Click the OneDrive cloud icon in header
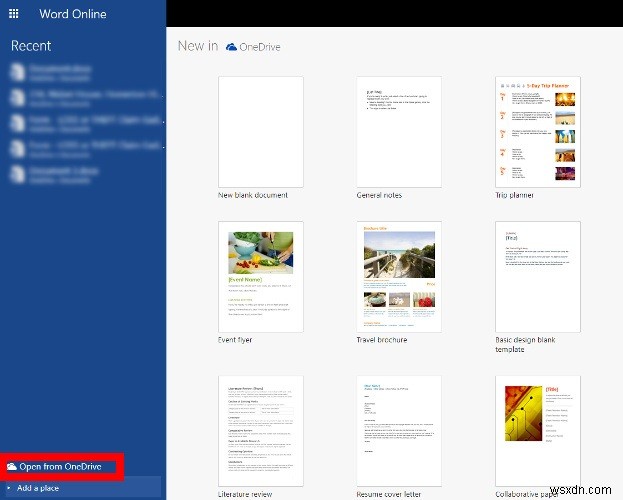The image size is (623, 500). 231,47
